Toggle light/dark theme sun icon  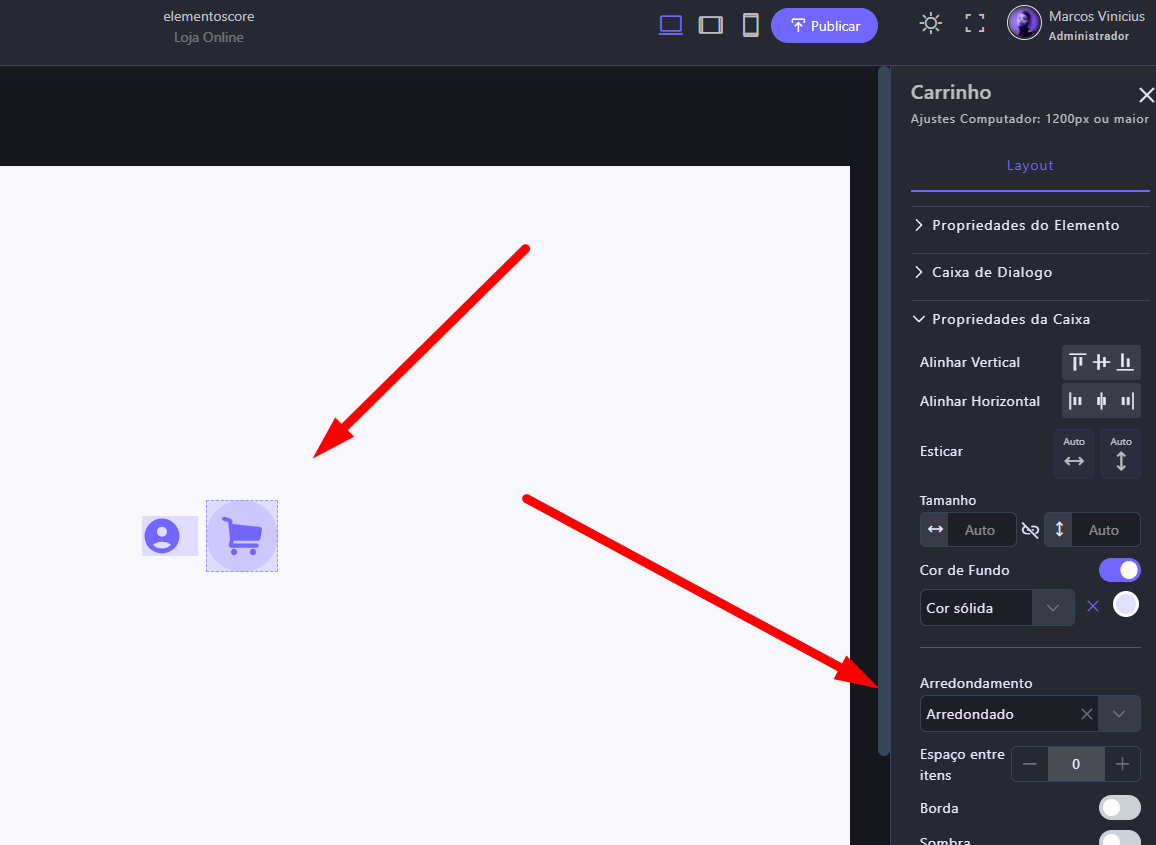coord(930,24)
